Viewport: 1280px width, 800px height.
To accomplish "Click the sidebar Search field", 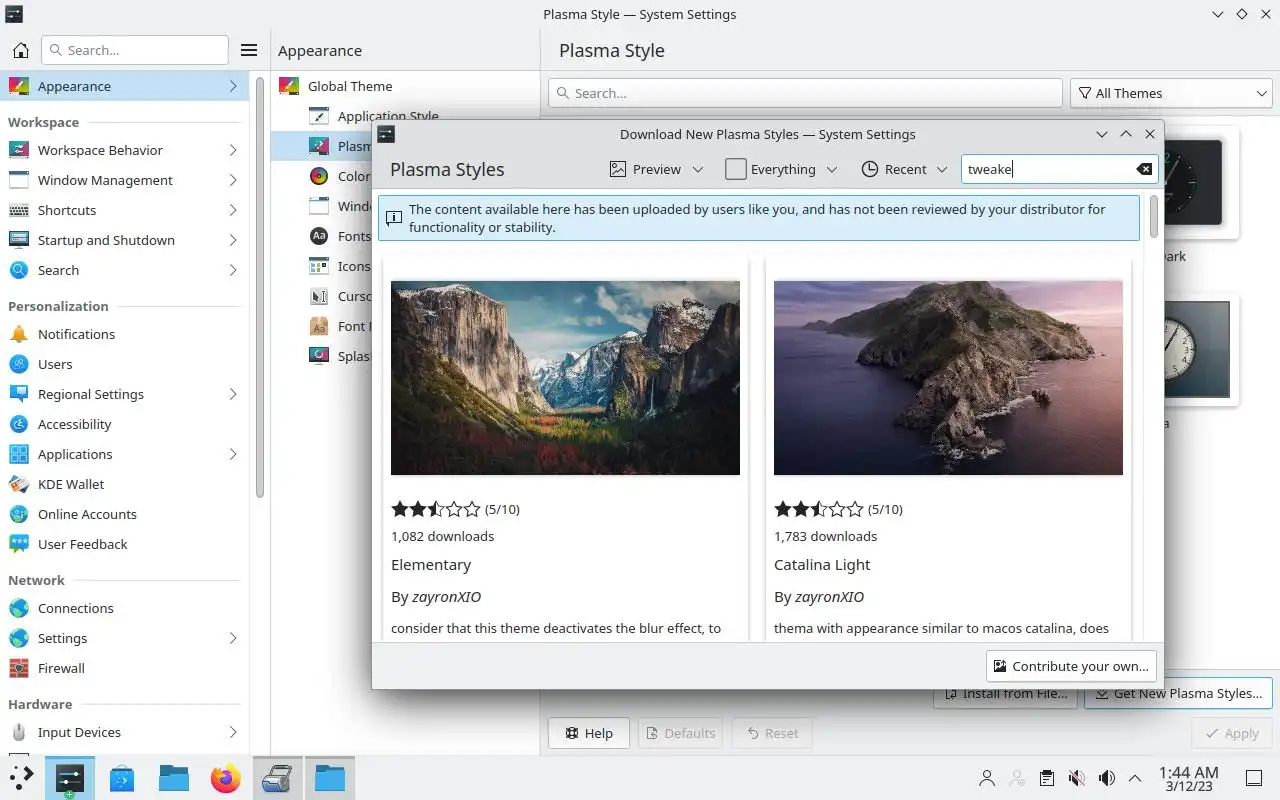I will [135, 50].
